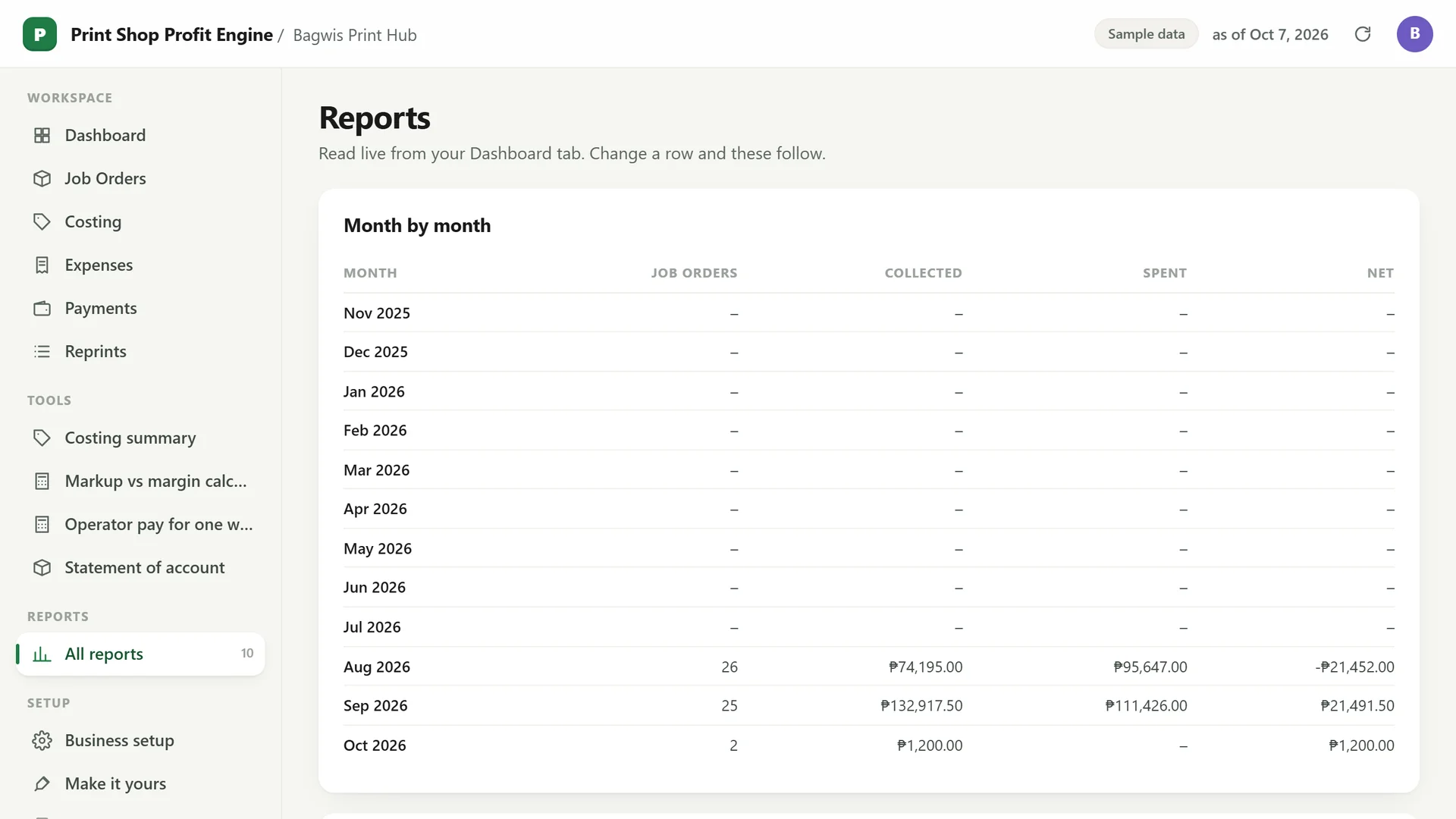Click the NET column header

pyautogui.click(x=1380, y=273)
